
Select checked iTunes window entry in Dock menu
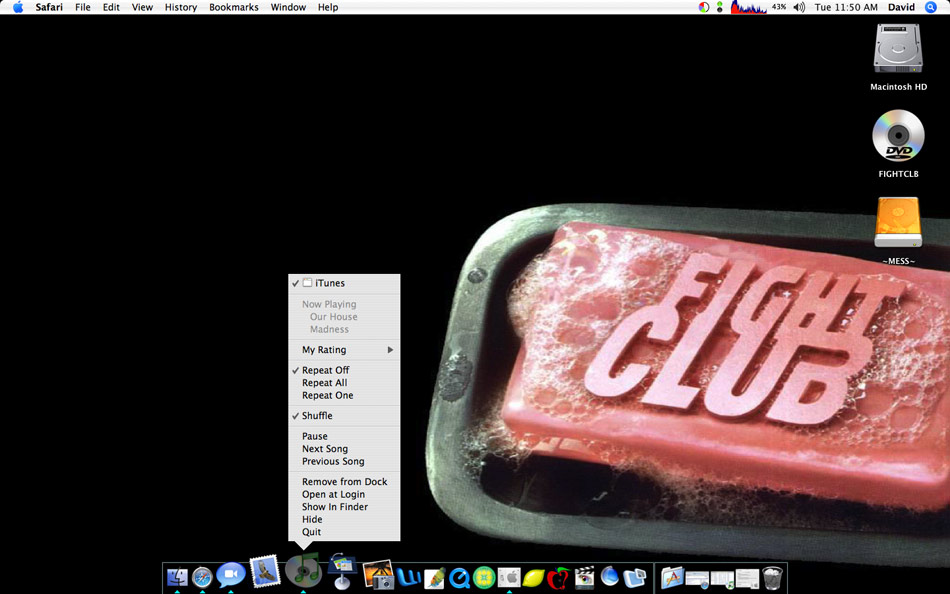(344, 283)
